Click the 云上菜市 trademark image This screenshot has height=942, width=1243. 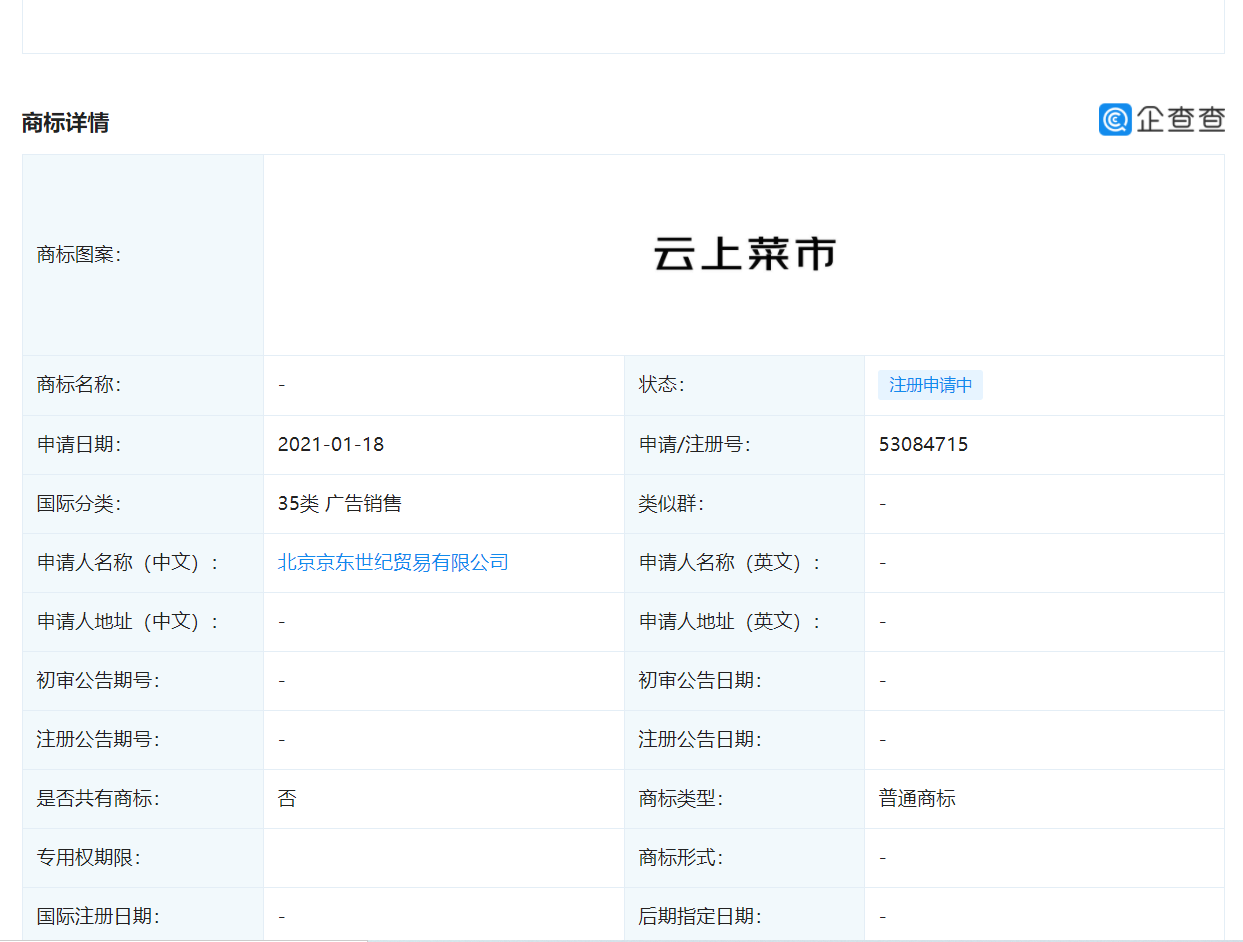[x=744, y=255]
